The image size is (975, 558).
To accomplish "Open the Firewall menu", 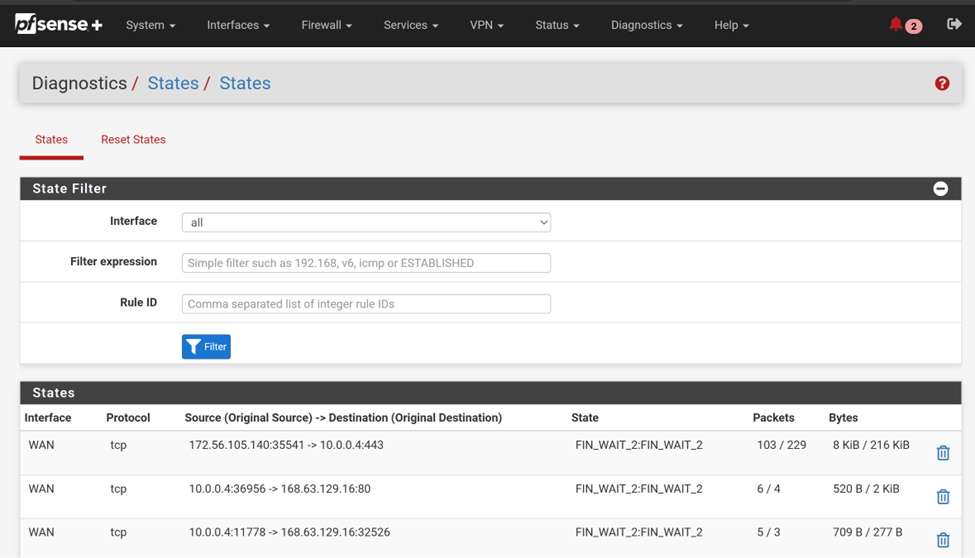I will click(326, 25).
